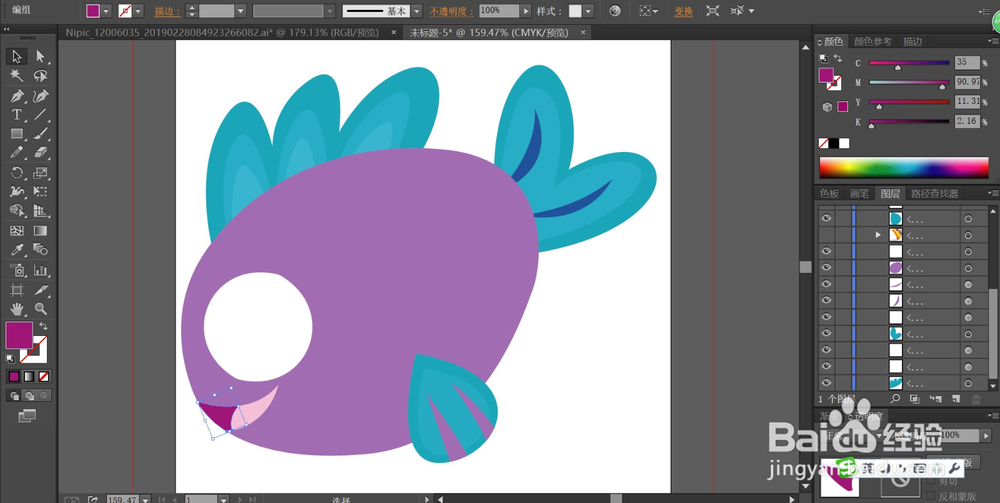Select the Scale tool

pyautogui.click(x=41, y=173)
